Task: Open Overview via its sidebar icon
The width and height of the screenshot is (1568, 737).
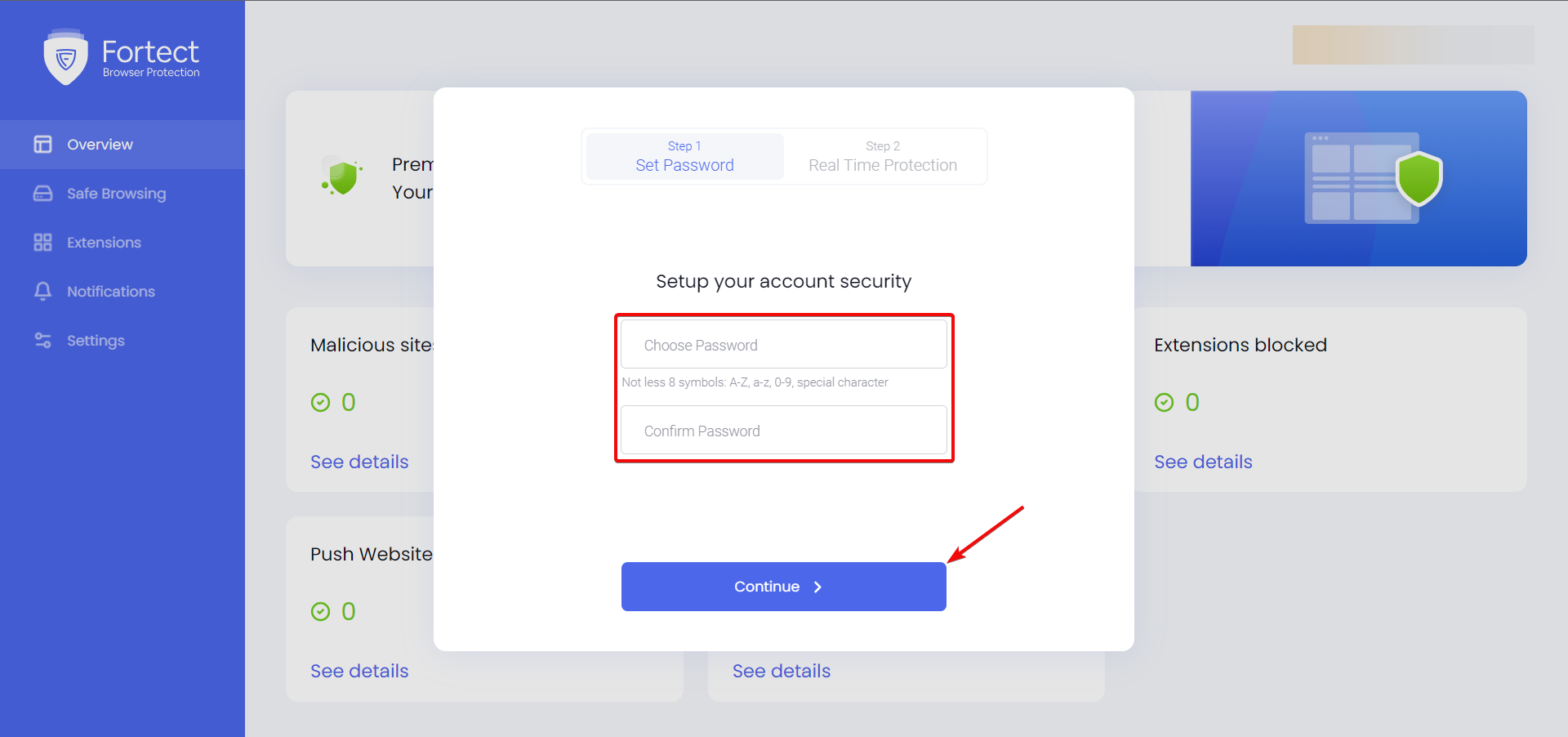Action: [x=42, y=145]
